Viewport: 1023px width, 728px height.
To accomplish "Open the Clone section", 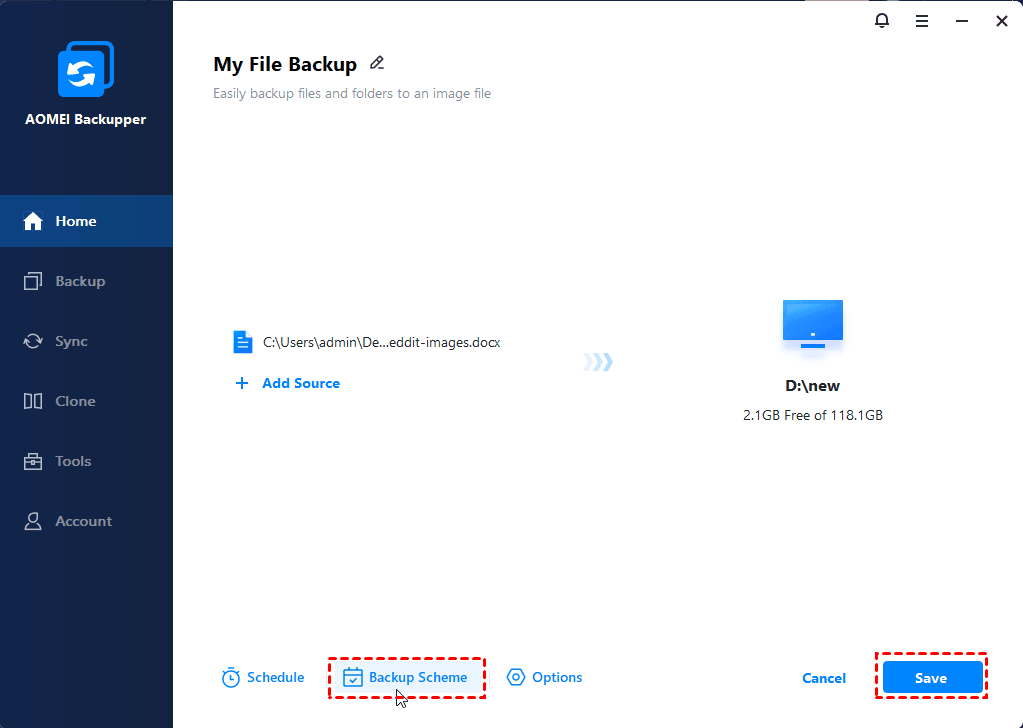I will point(86,401).
